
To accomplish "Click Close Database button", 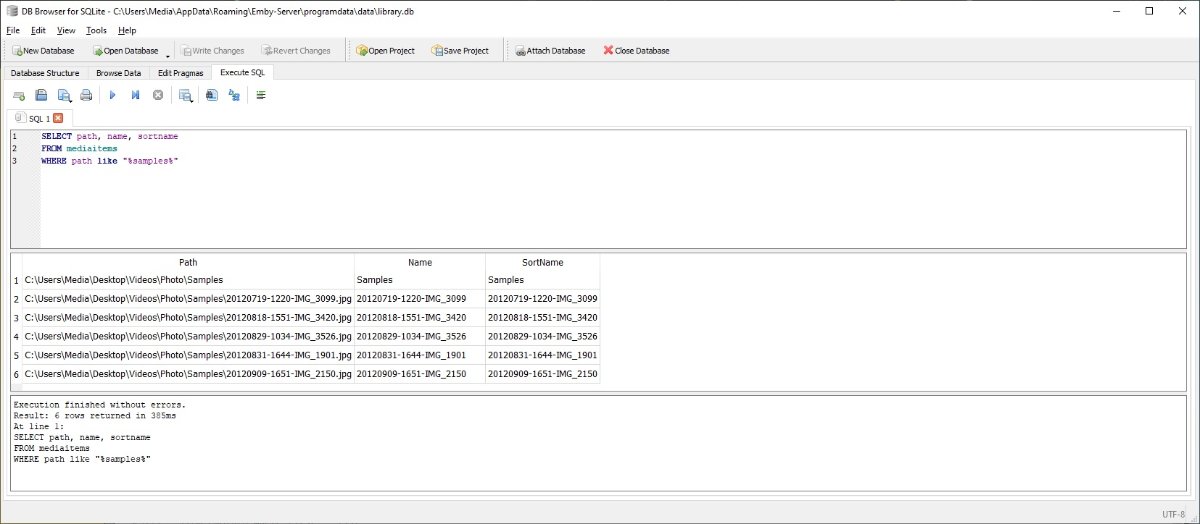I will 636,50.
